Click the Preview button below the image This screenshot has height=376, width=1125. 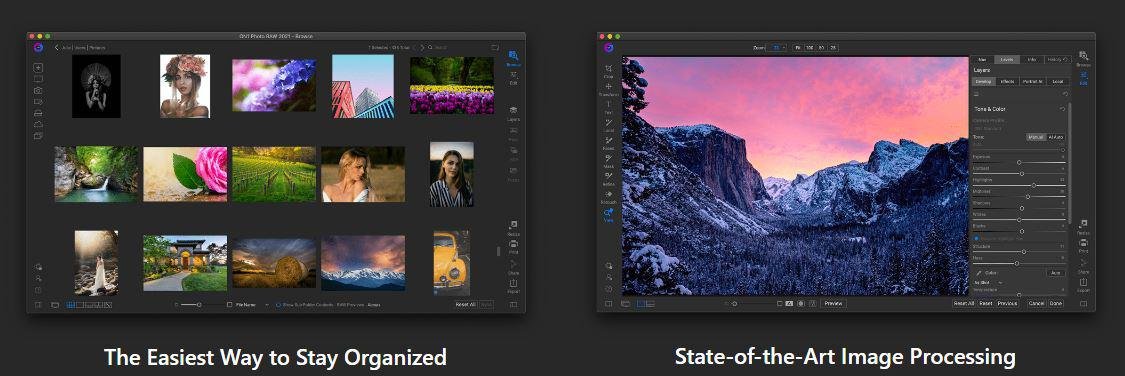tap(833, 304)
